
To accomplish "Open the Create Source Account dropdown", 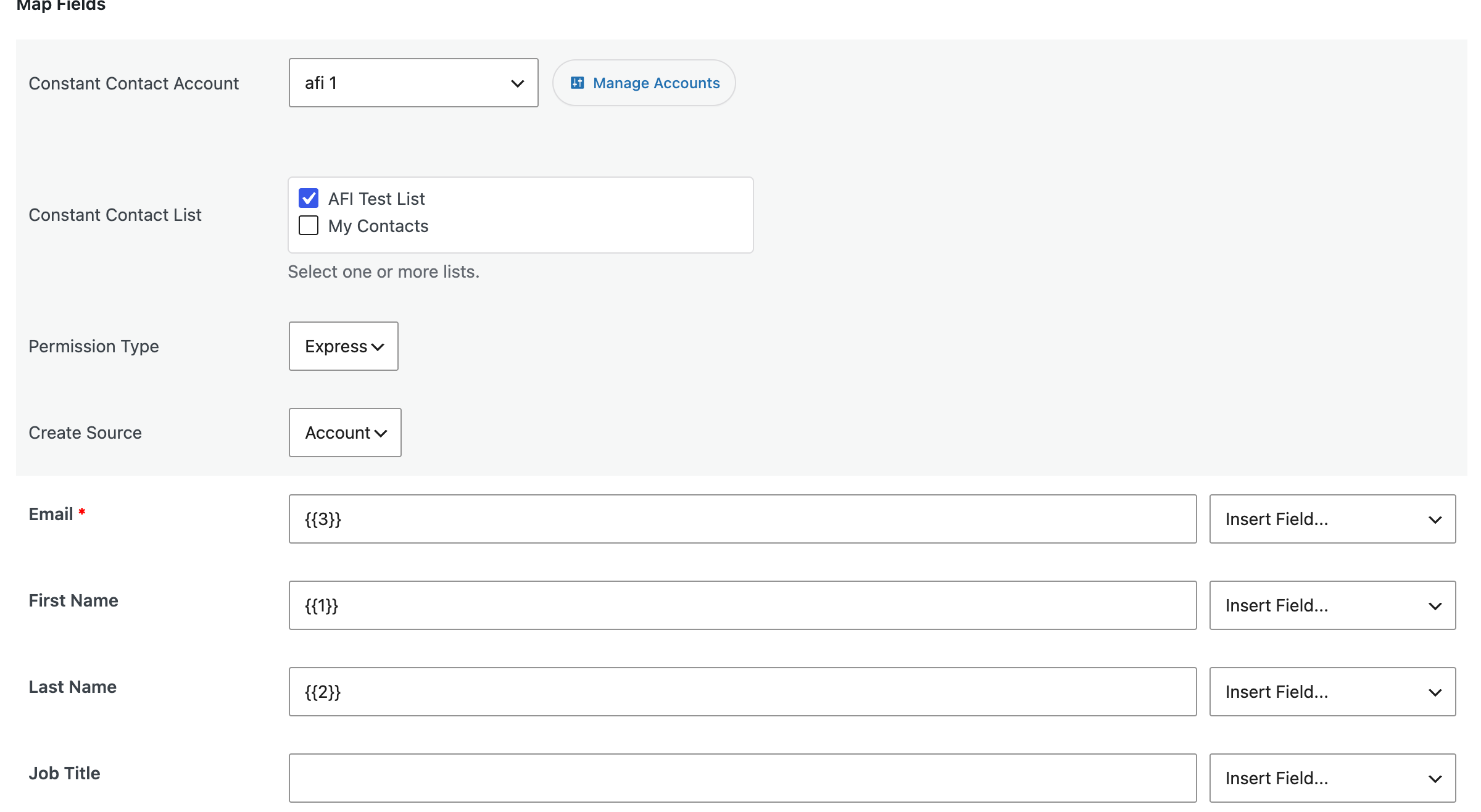I will (x=345, y=432).
